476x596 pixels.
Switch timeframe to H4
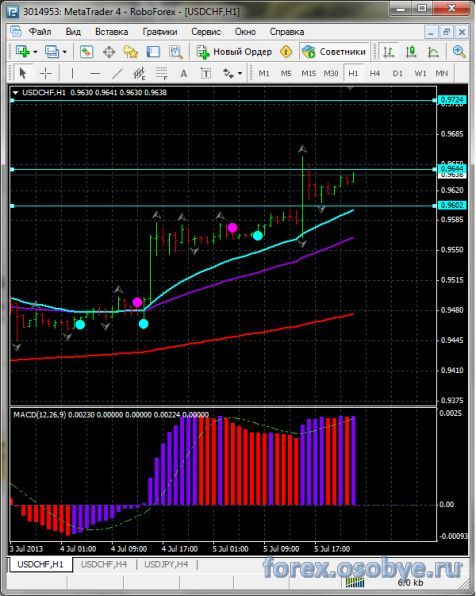pos(375,73)
